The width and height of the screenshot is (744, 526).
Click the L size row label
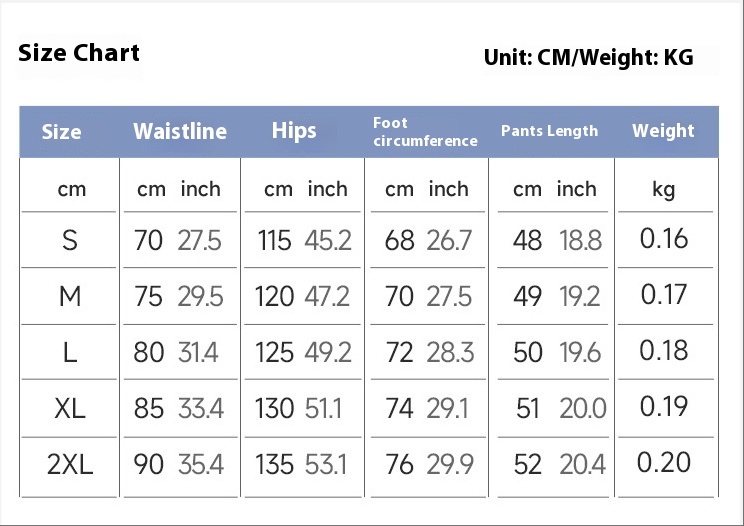(70, 352)
